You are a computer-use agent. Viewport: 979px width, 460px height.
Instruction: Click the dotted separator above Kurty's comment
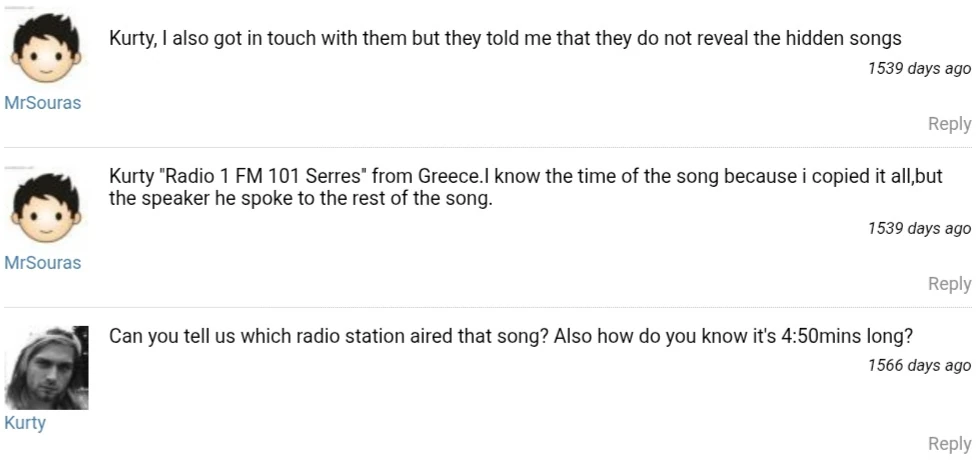click(x=489, y=308)
